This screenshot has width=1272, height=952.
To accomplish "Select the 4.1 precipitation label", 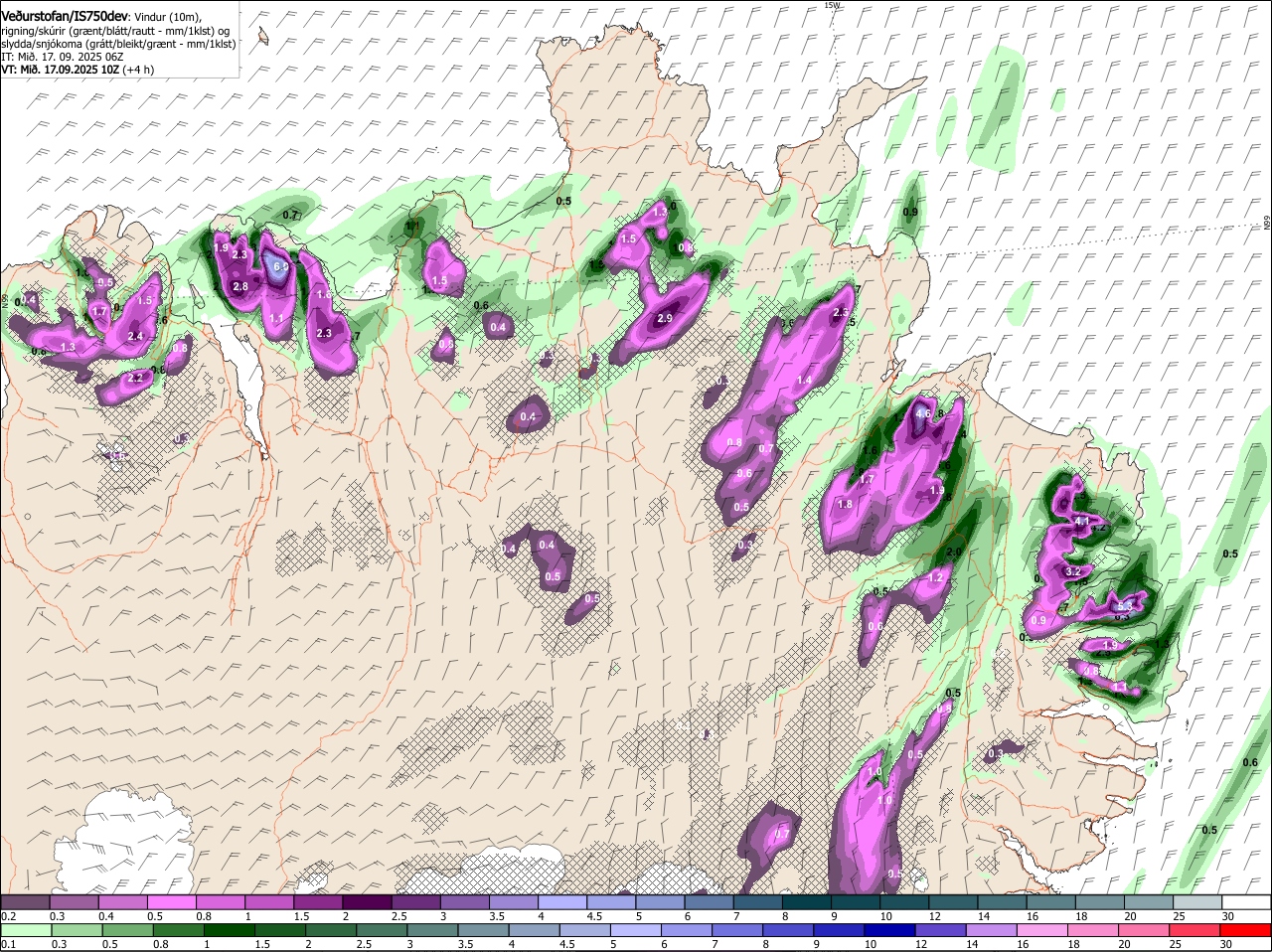I will point(1083,521).
